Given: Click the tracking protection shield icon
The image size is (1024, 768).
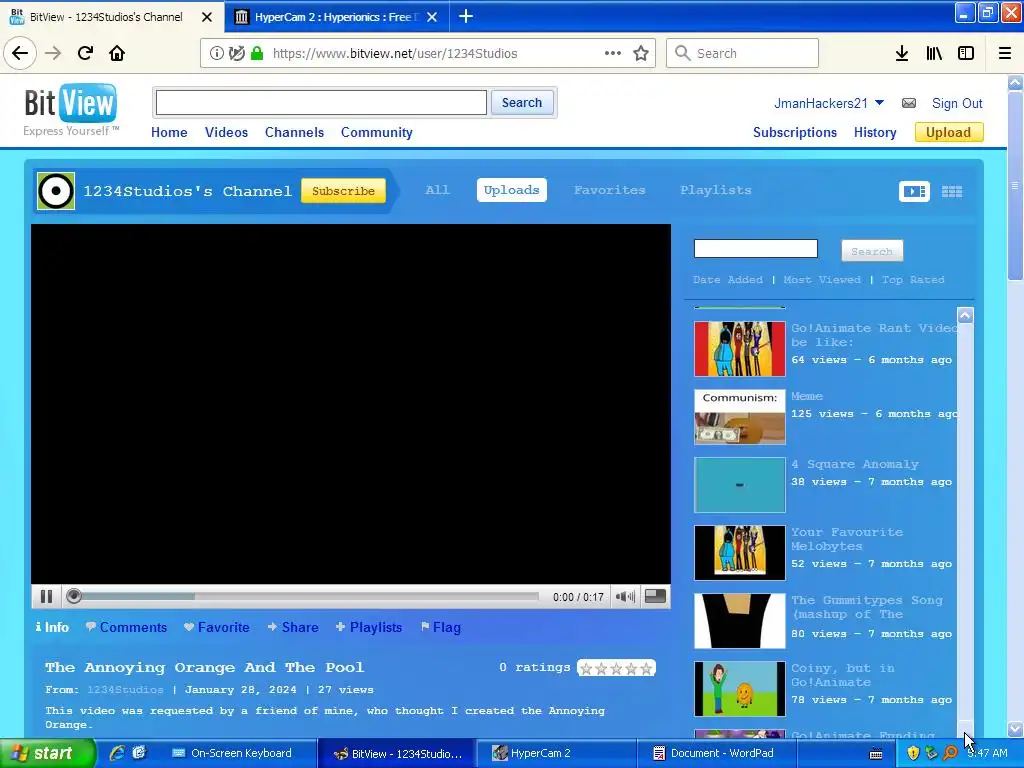Looking at the screenshot, I should click(237, 53).
